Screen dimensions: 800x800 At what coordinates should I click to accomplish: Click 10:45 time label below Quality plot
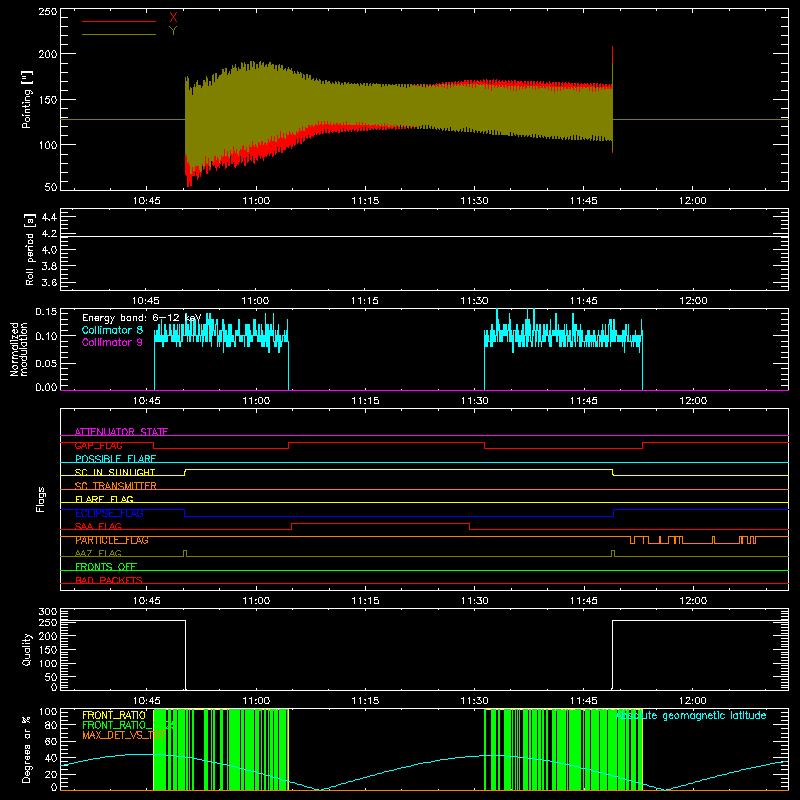click(x=146, y=701)
